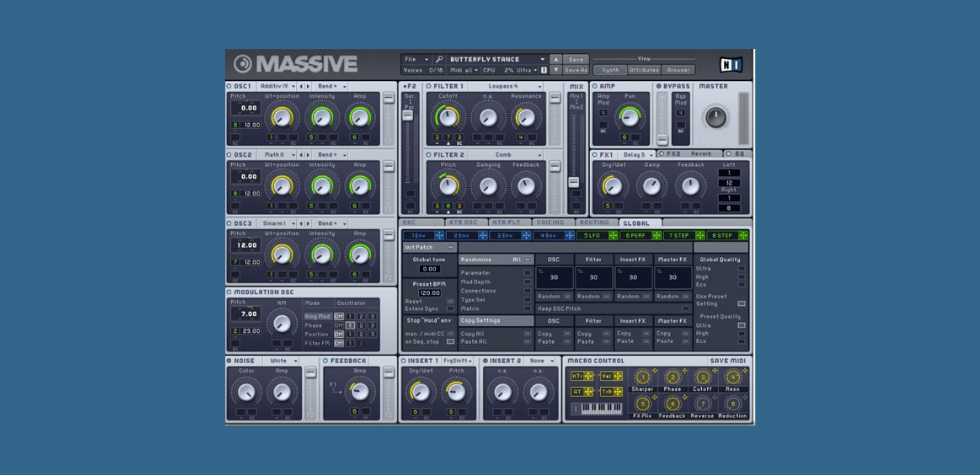
Task: Open the FX2 Reverb tab
Action: click(690, 154)
